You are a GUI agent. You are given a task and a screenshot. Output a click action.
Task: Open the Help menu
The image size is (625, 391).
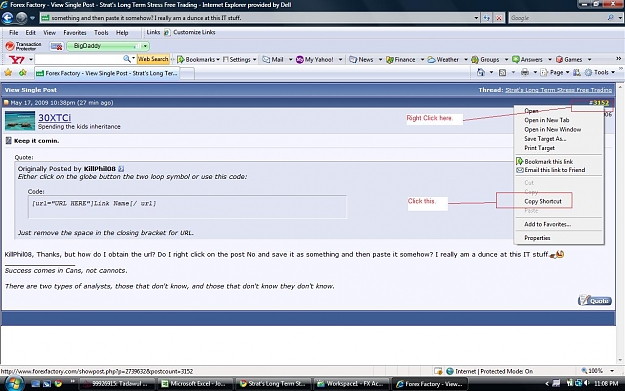122,33
